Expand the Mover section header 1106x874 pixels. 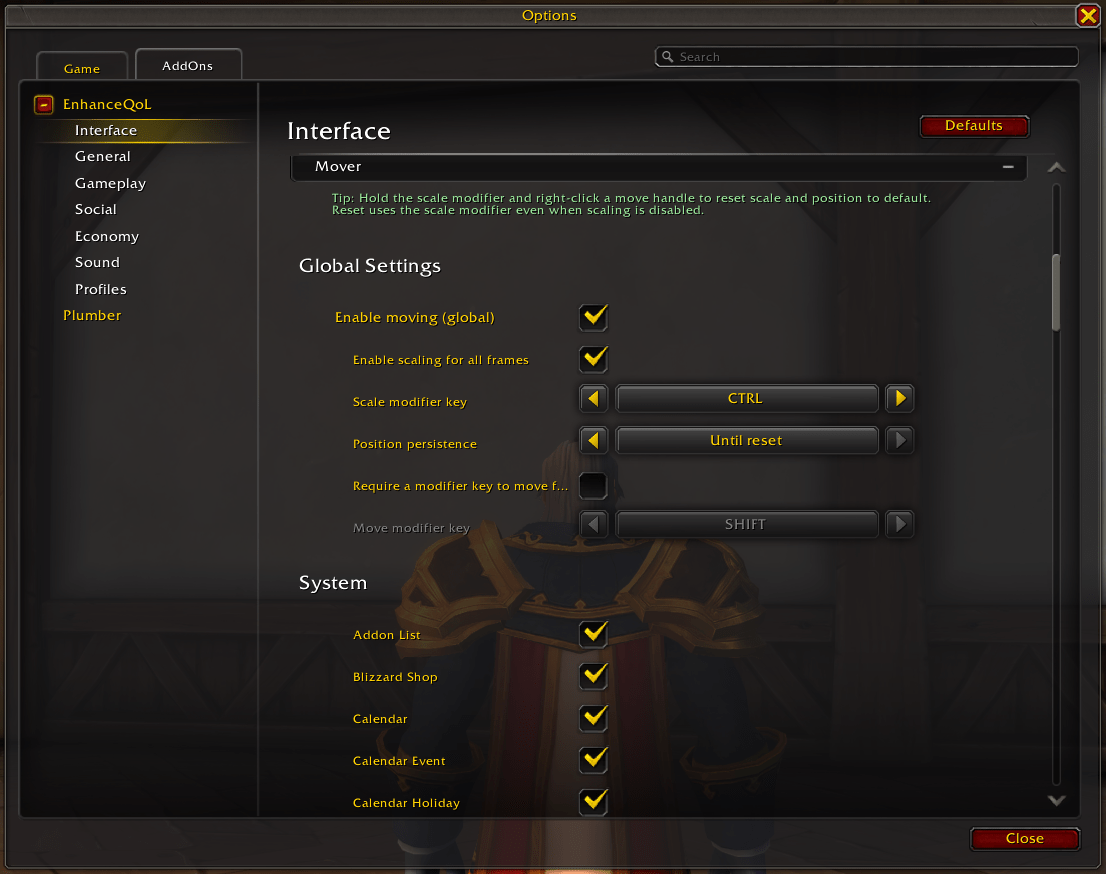(x=658, y=166)
